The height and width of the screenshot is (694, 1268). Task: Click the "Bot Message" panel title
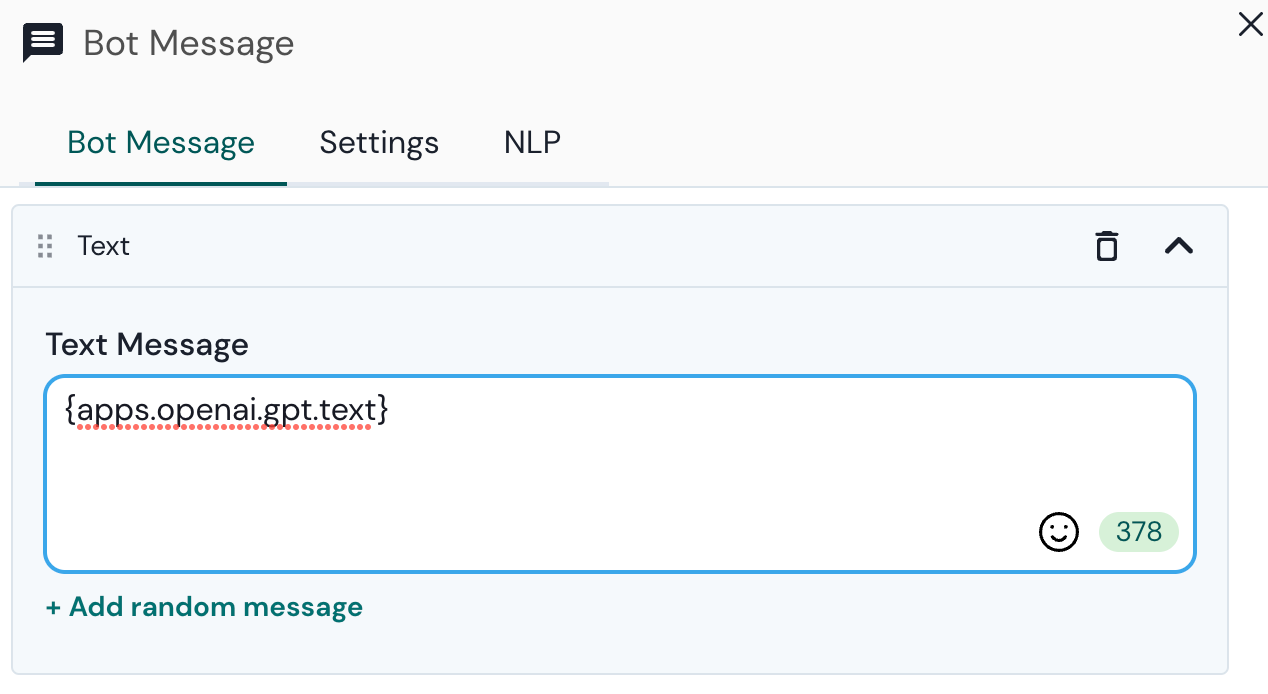coord(189,44)
